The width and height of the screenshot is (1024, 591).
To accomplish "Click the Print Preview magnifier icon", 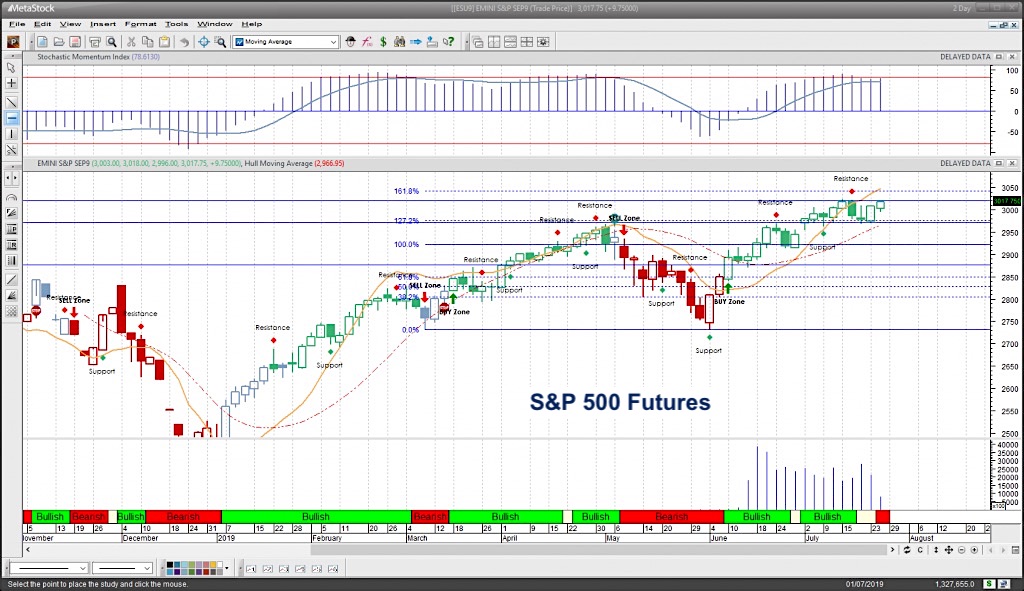I will 112,42.
